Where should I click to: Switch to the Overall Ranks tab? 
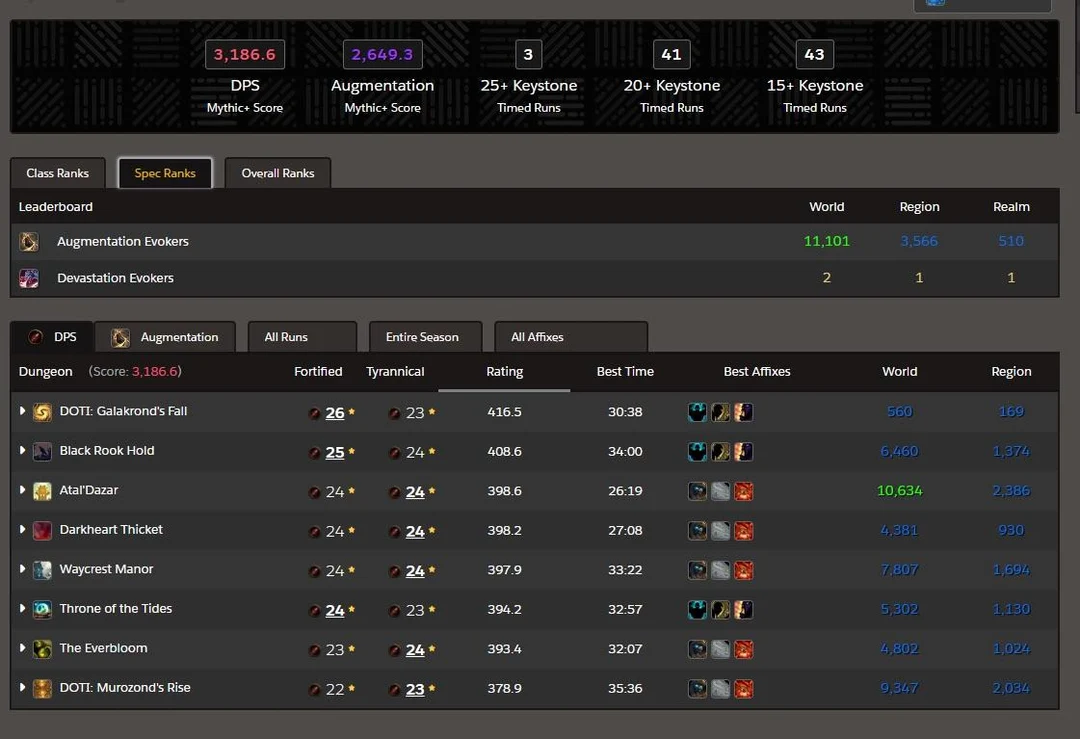coord(278,172)
